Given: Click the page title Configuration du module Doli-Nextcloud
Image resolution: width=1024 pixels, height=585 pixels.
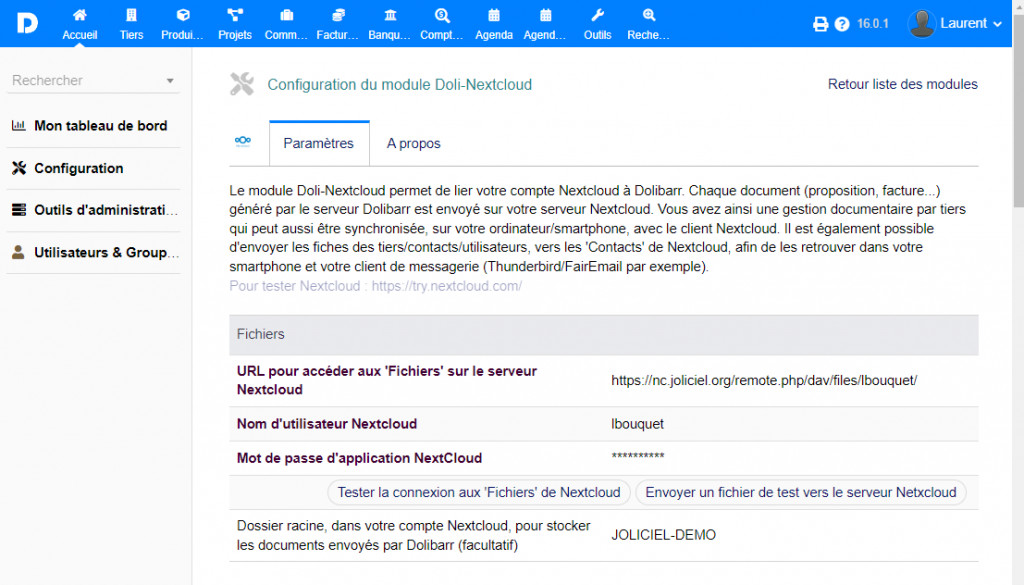Looking at the screenshot, I should click(x=400, y=85).
